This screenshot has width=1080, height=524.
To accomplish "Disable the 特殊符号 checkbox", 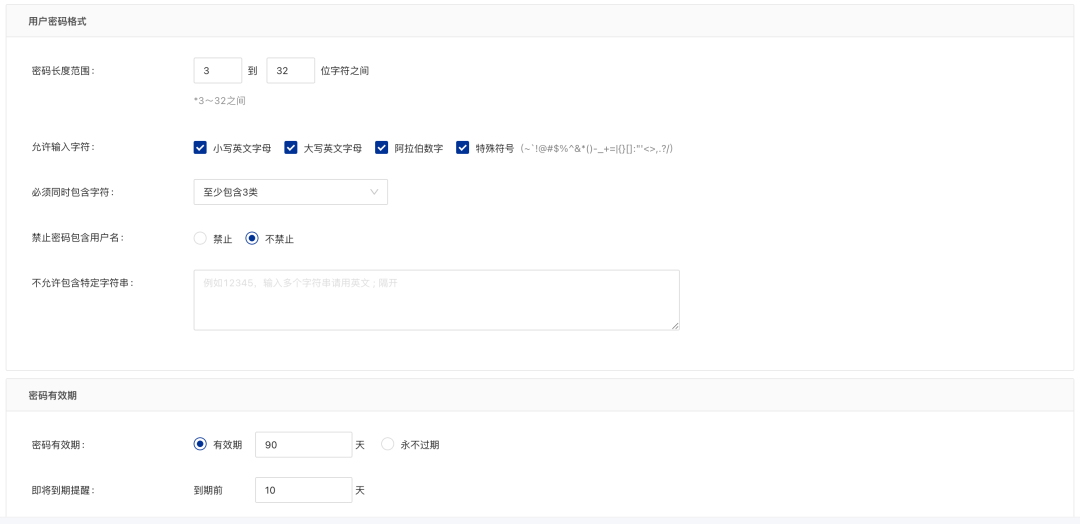I will pos(462,148).
